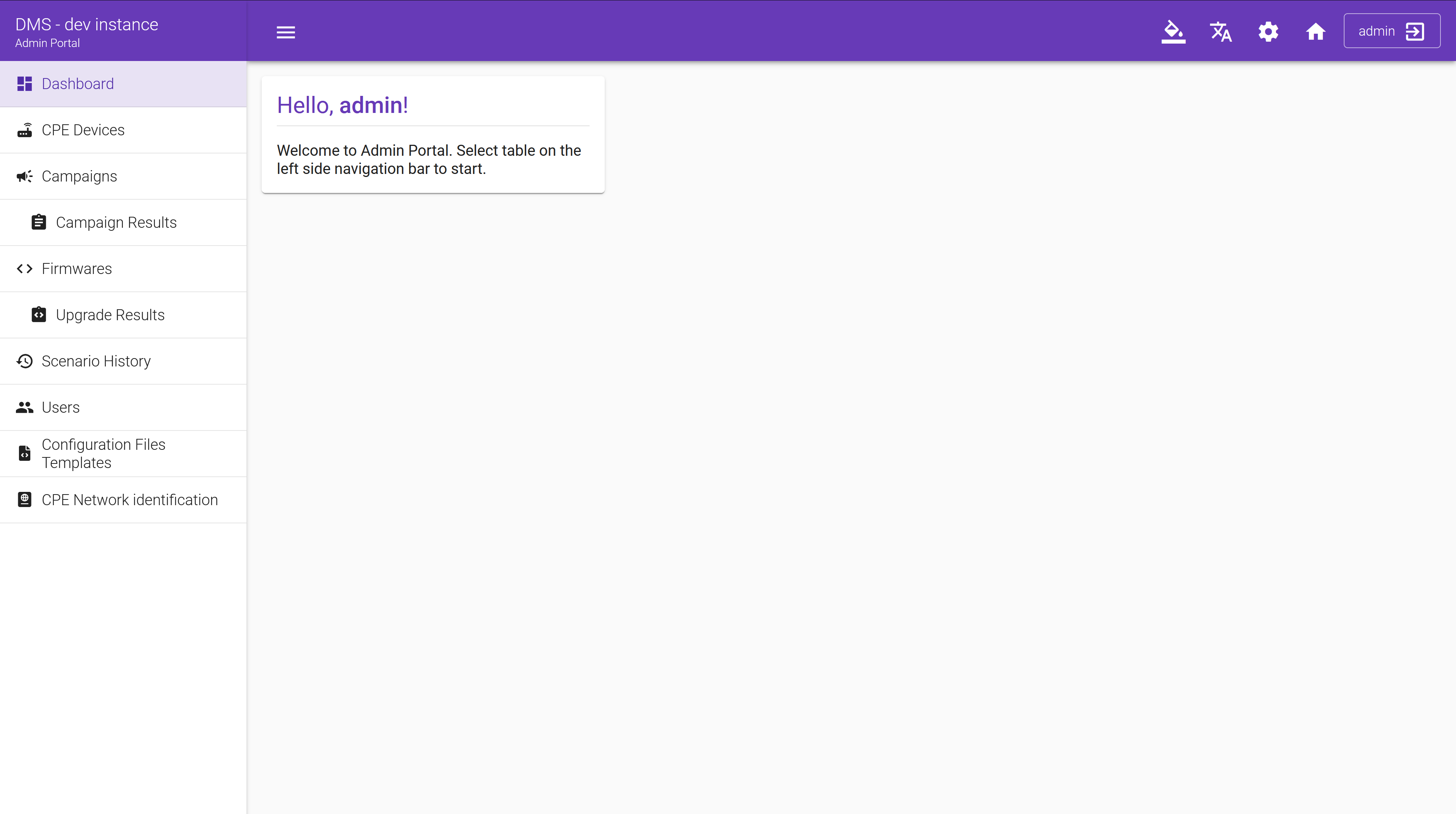Open the settings gear icon
1456x814 pixels.
1268,31
